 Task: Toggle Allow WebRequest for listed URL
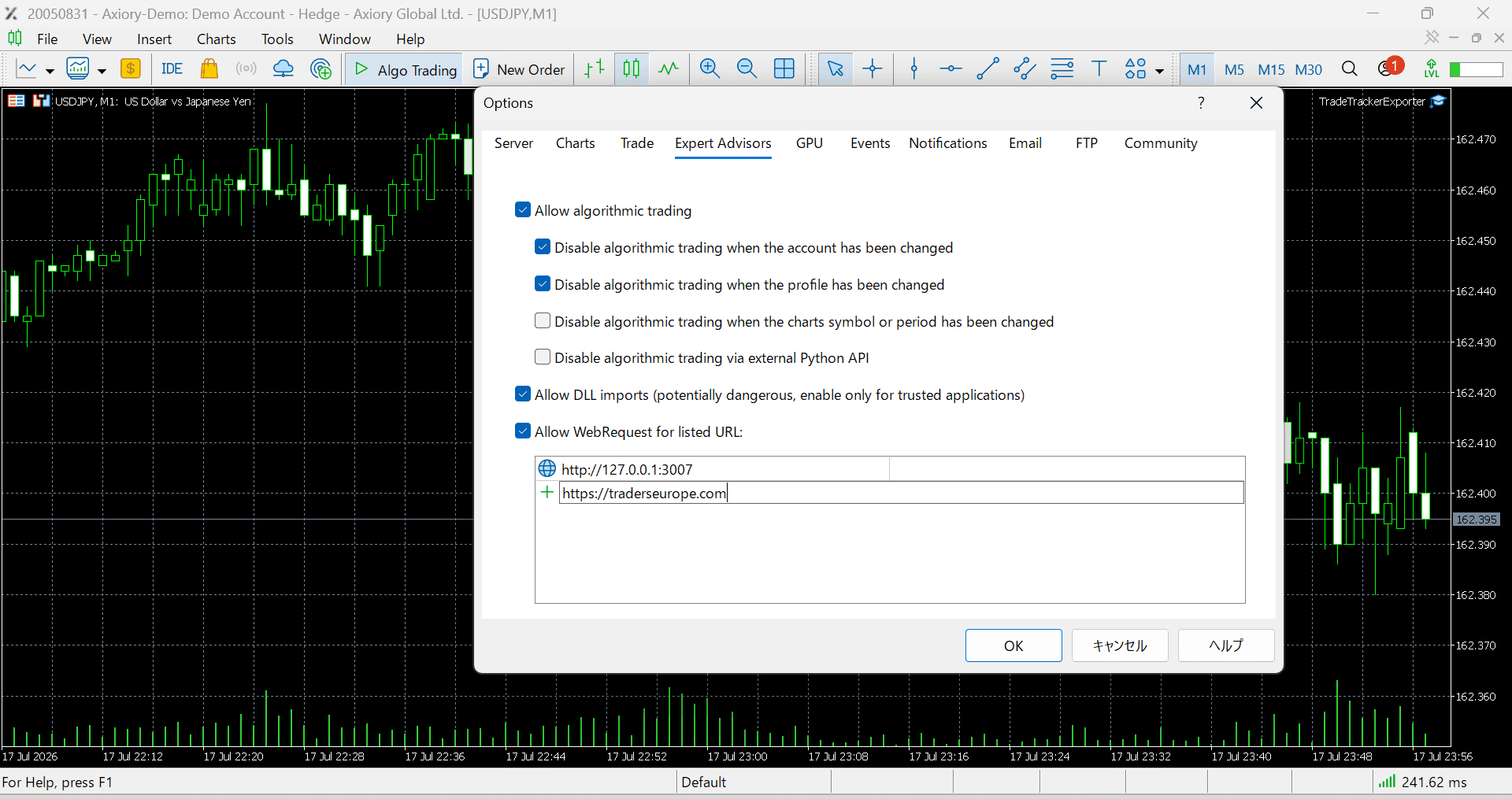523,431
